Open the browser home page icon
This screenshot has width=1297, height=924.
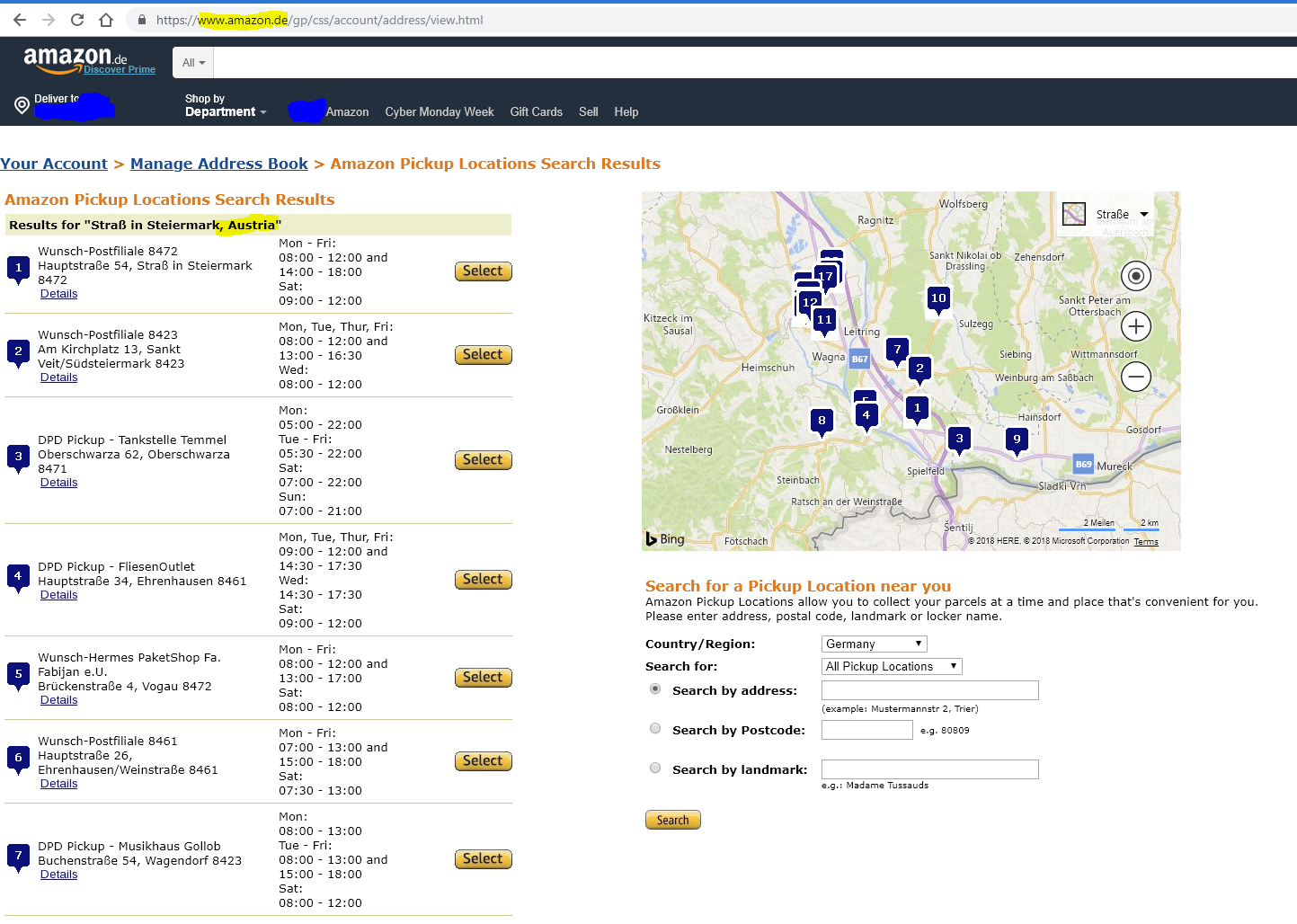[x=106, y=20]
